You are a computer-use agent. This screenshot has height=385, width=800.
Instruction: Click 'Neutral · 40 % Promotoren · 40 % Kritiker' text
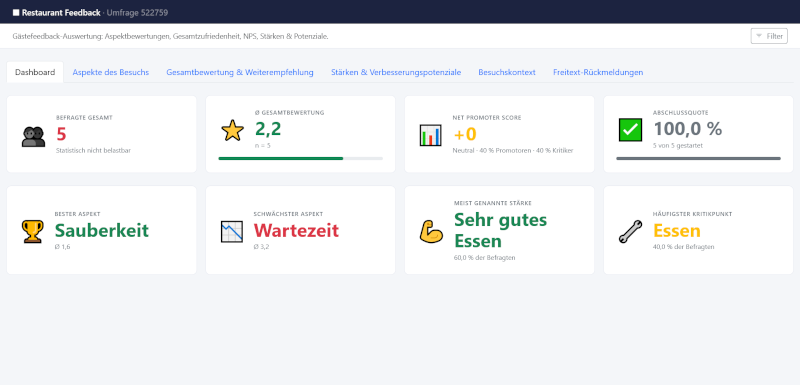[x=513, y=150]
